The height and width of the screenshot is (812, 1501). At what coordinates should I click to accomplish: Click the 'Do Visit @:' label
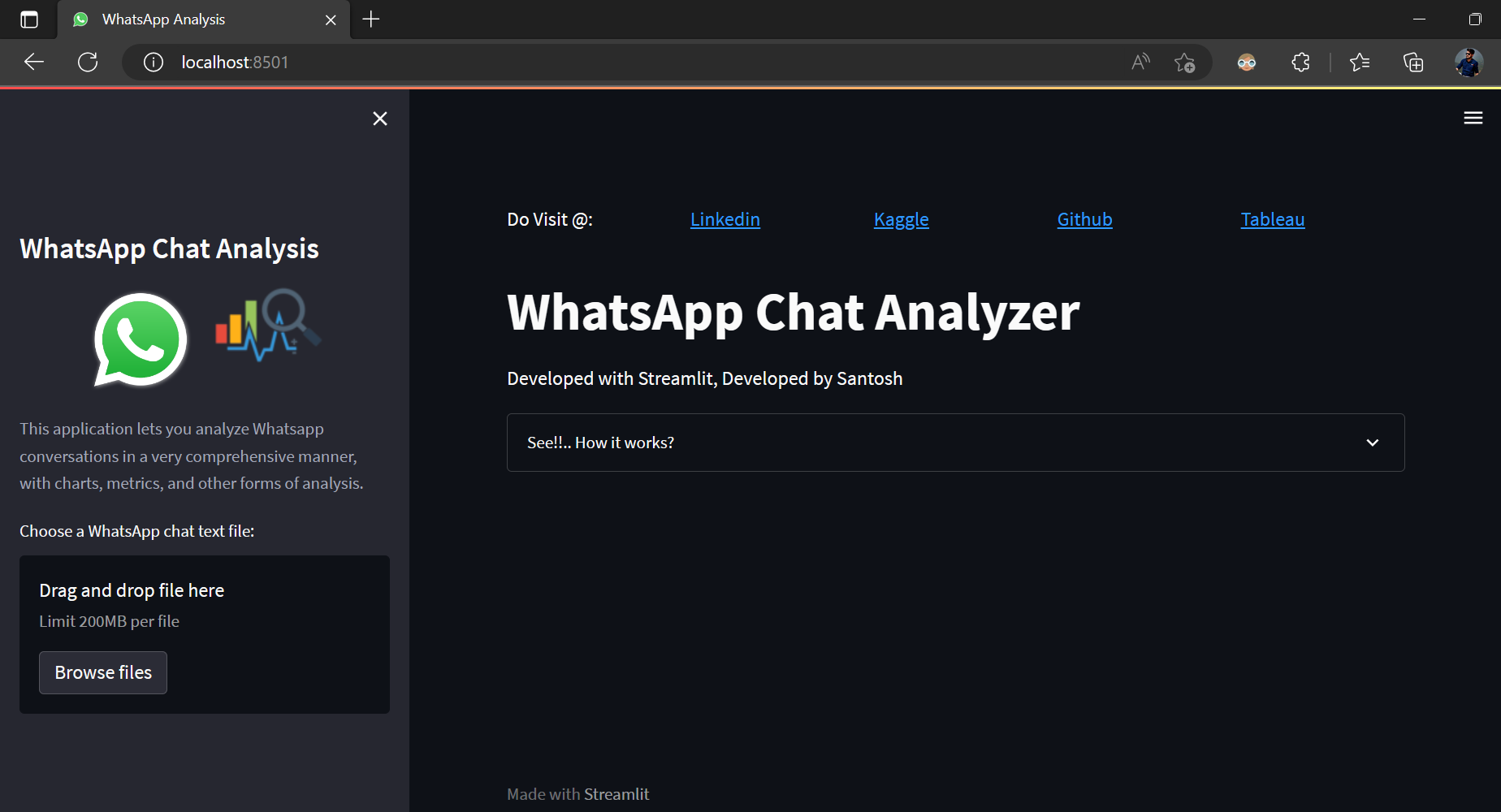[550, 219]
